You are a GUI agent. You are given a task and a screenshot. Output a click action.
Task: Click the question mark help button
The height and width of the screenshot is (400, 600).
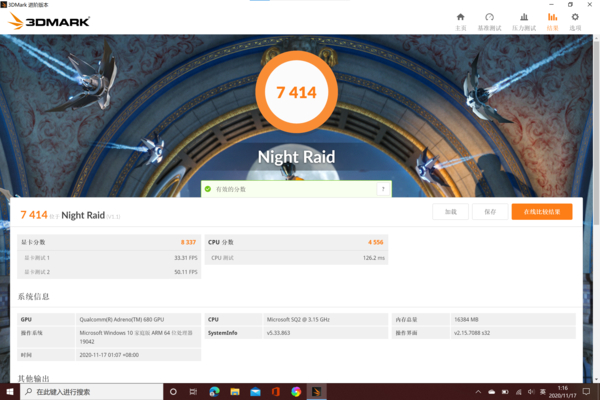pyautogui.click(x=383, y=189)
